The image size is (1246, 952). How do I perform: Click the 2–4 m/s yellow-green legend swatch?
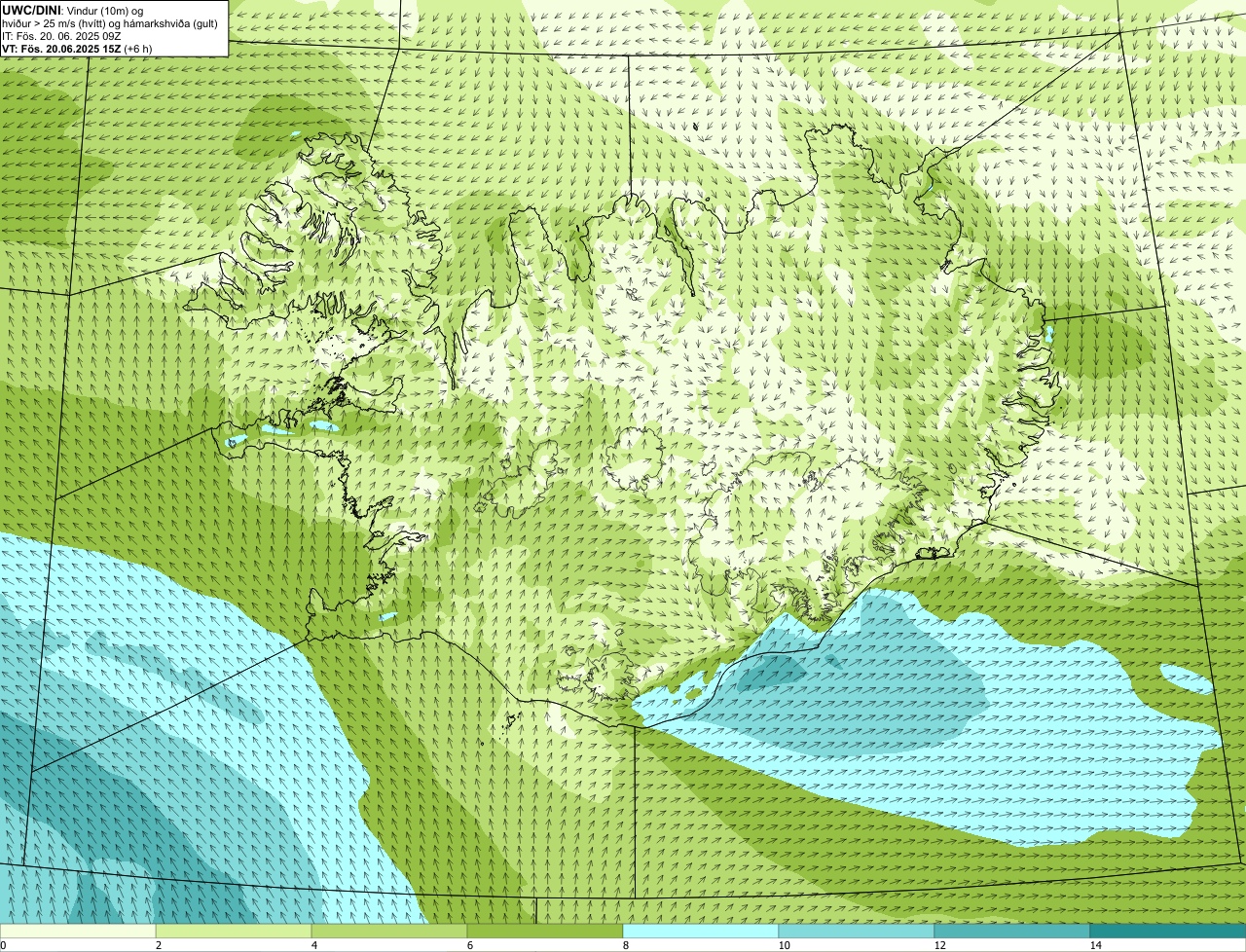[x=234, y=931]
